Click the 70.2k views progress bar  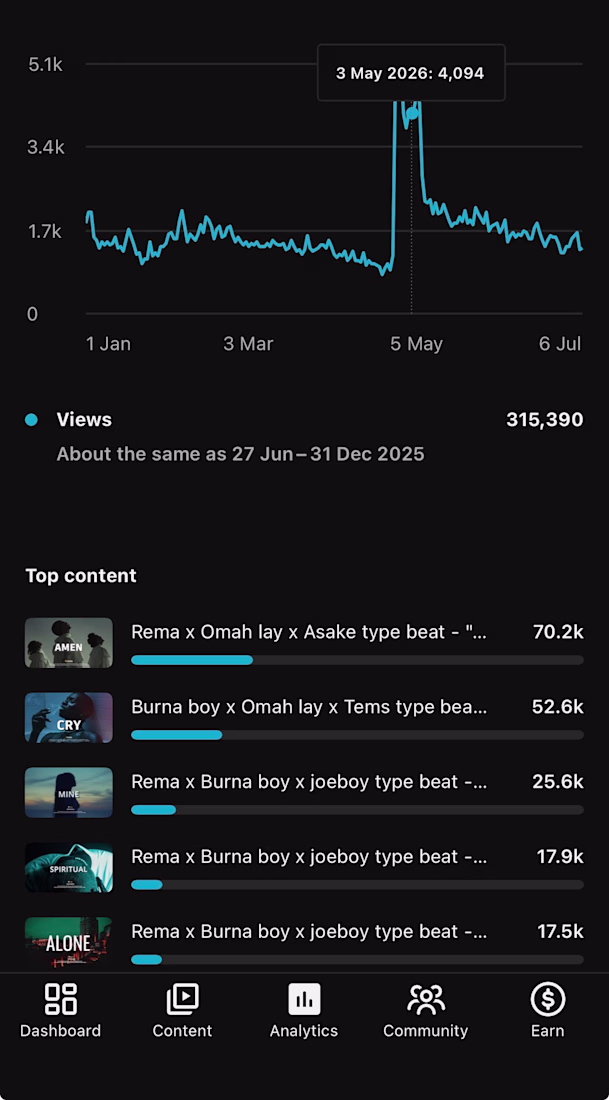357,660
